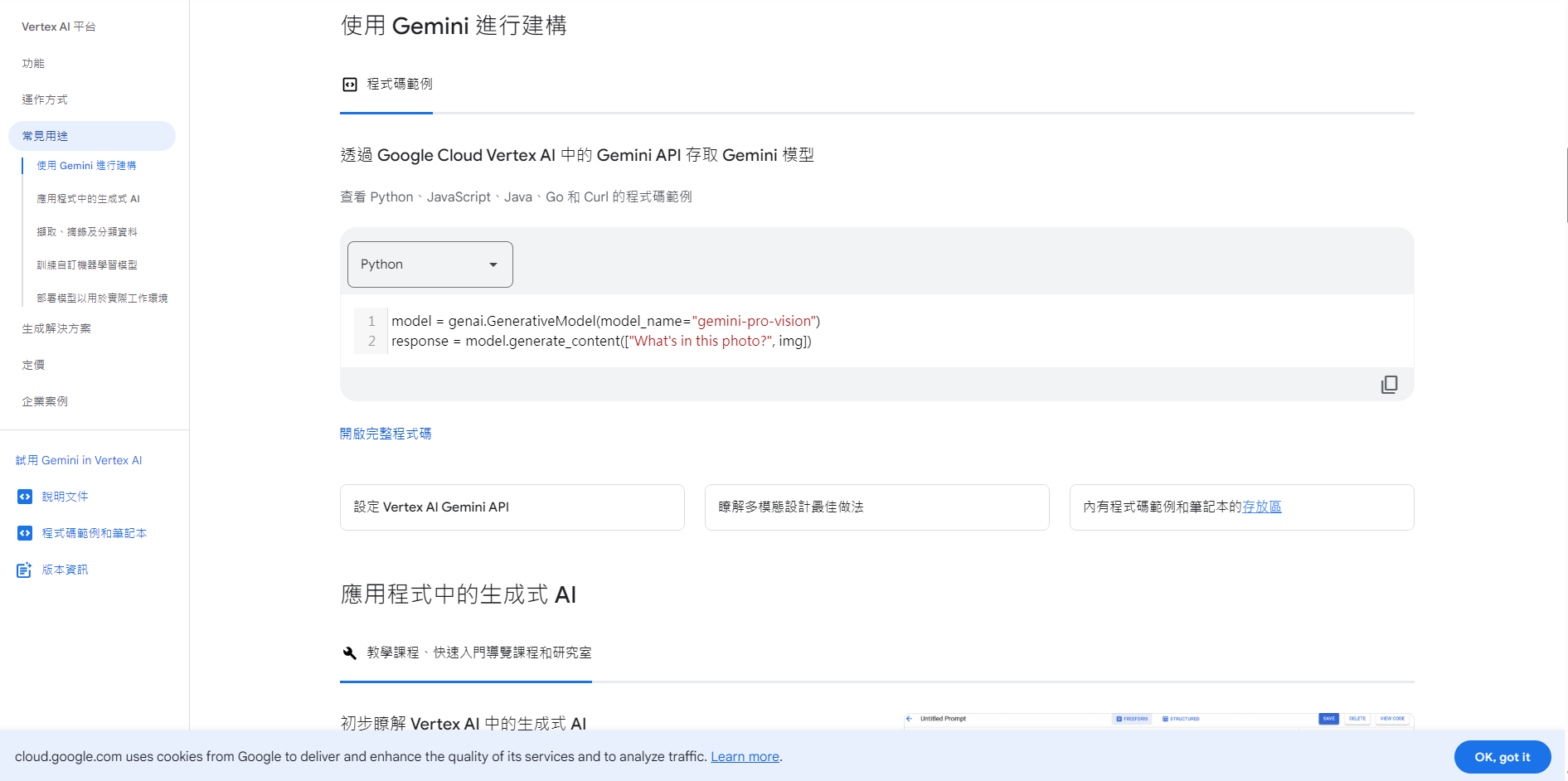Click the OK, got it button
1568x781 pixels.
click(x=1502, y=757)
